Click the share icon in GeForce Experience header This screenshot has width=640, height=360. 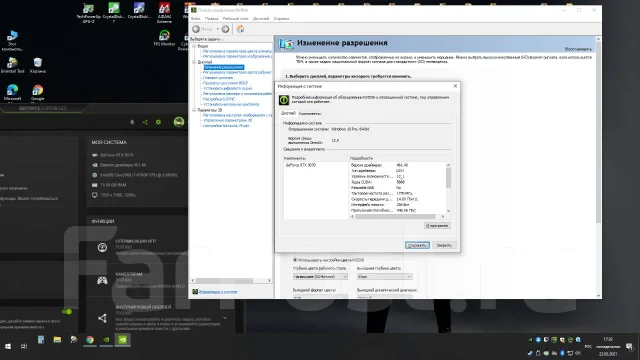[x=145, y=122]
